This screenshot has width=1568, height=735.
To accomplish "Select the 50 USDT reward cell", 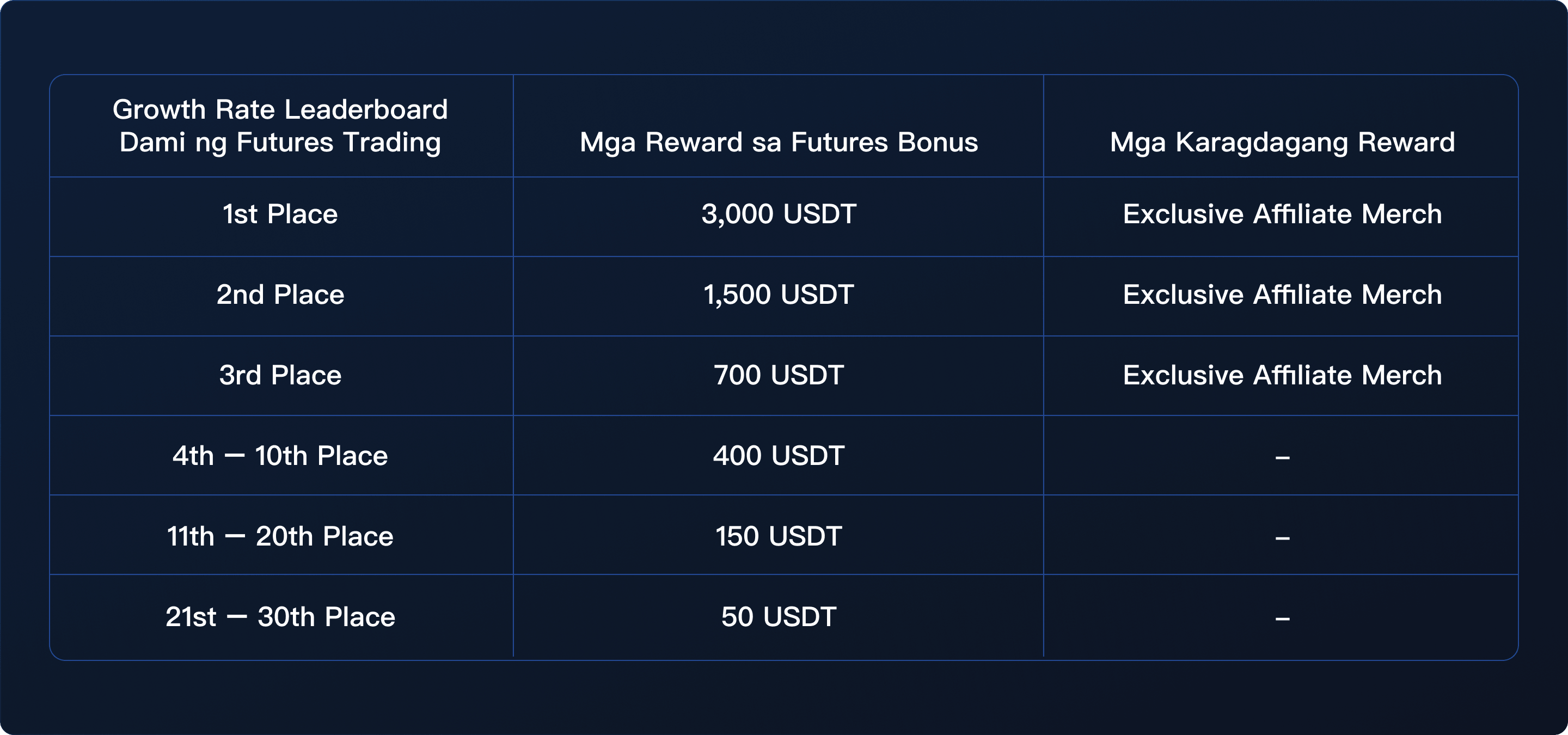I will [x=779, y=617].
